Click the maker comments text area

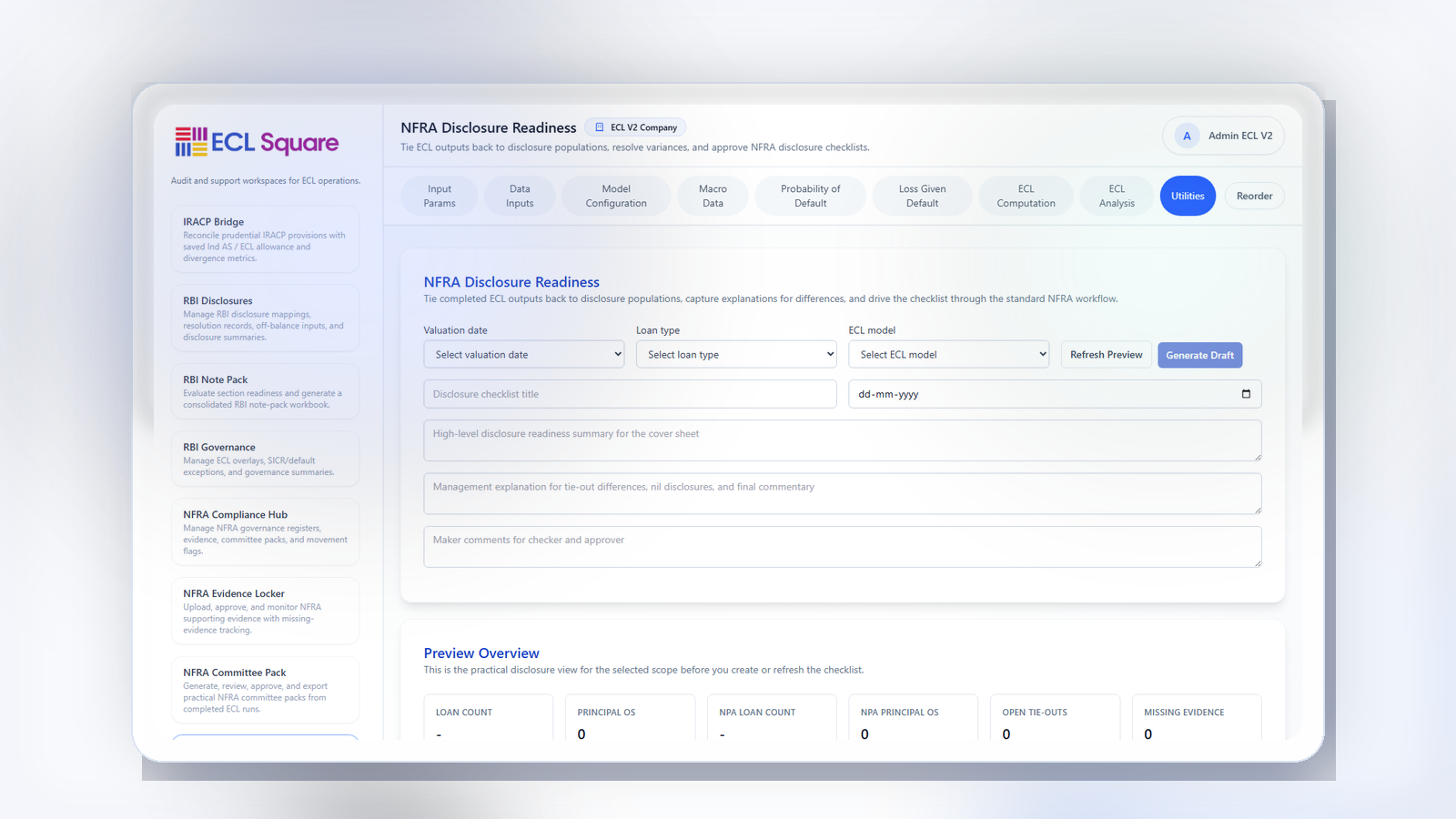[842, 546]
